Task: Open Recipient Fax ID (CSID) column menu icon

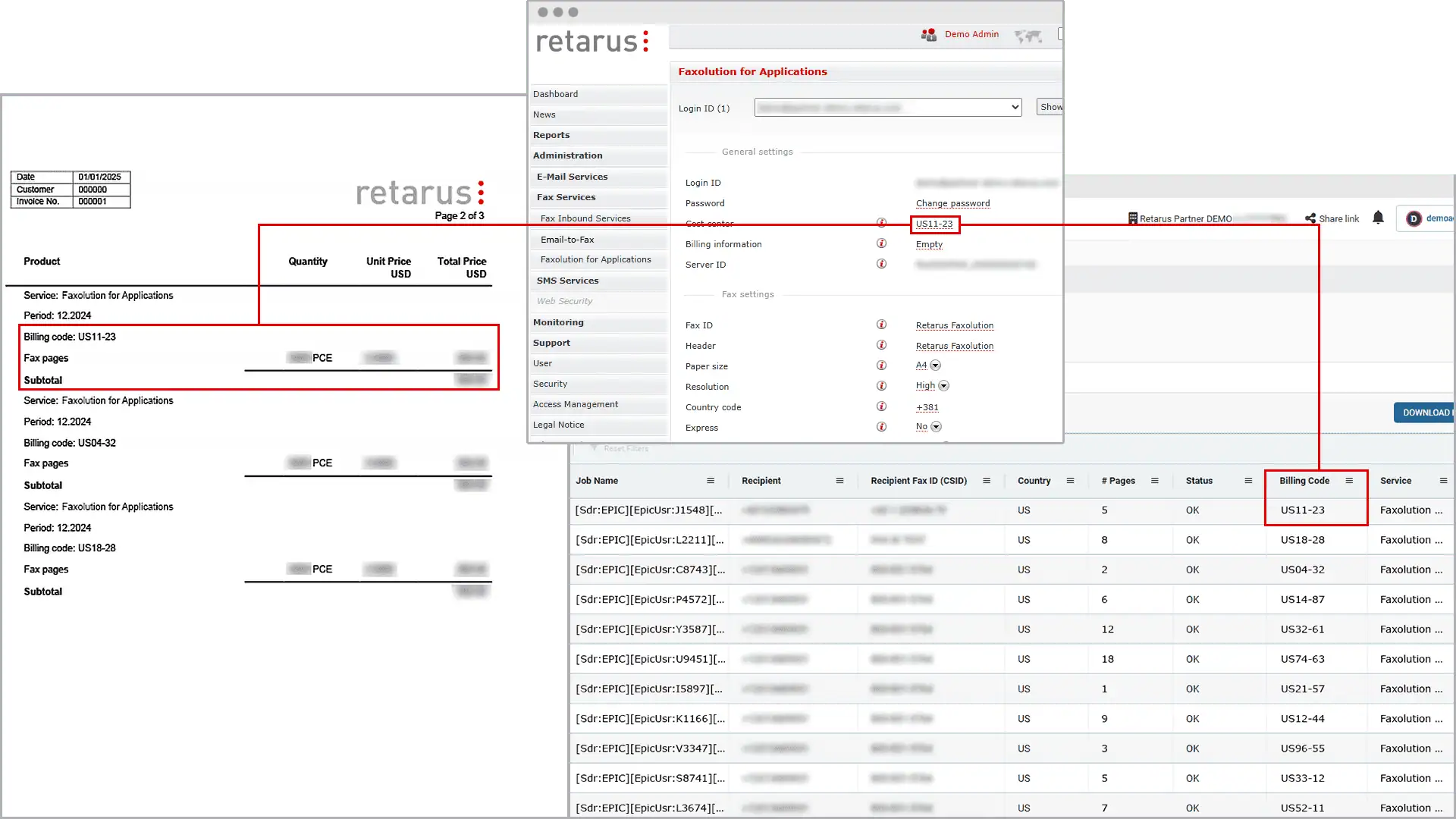Action: click(987, 481)
